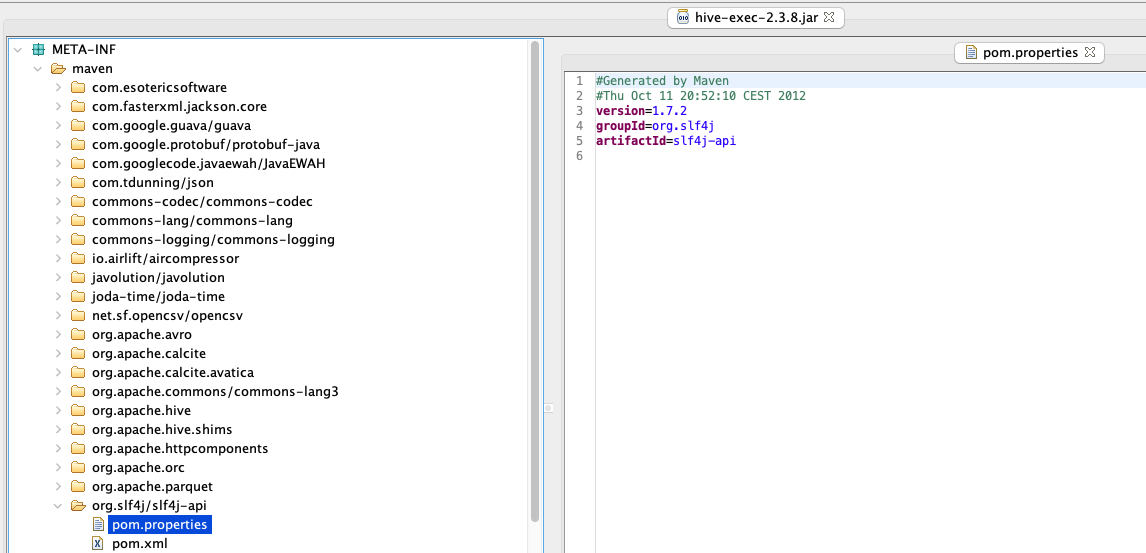
Task: Select org.apache.commons/commons-lang3 row
Action: [215, 392]
